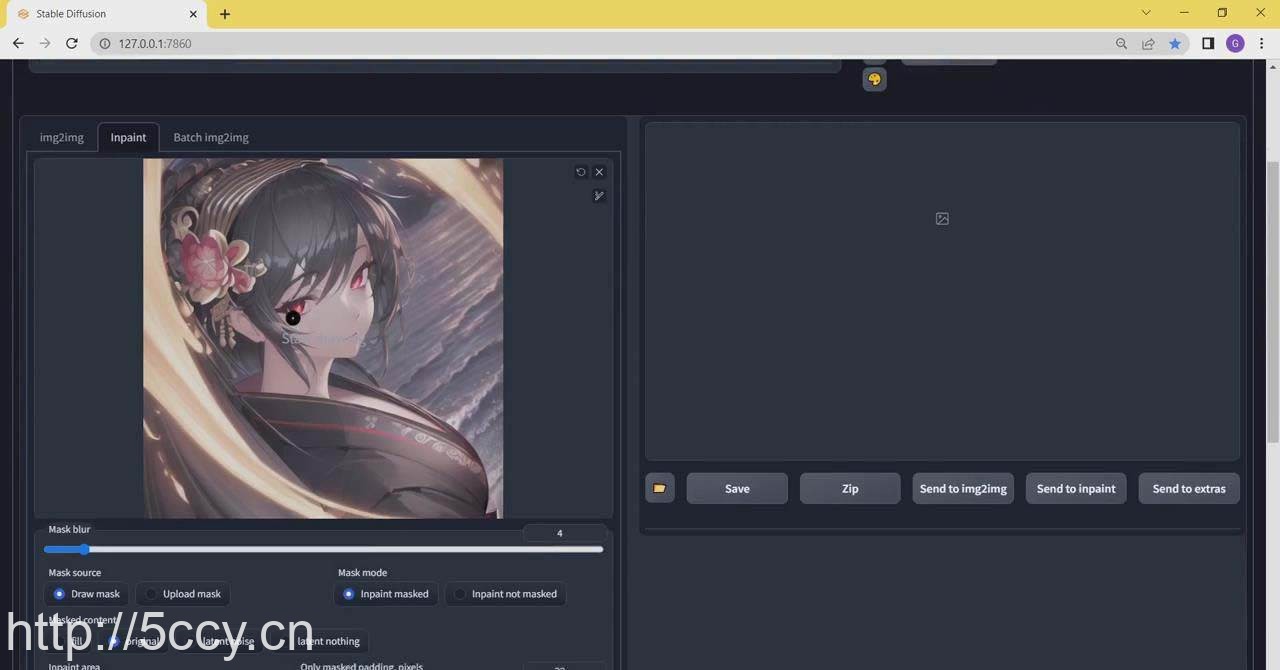This screenshot has height=670, width=1280.
Task: Open the brush size tool icon
Action: tap(599, 196)
